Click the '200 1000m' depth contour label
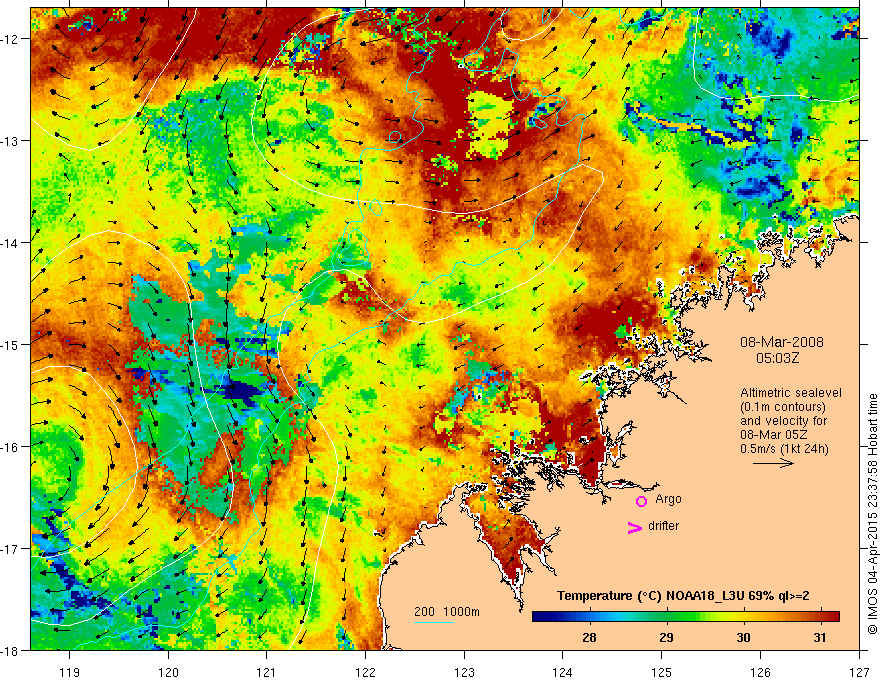This screenshot has height=680, width=880. point(447,612)
